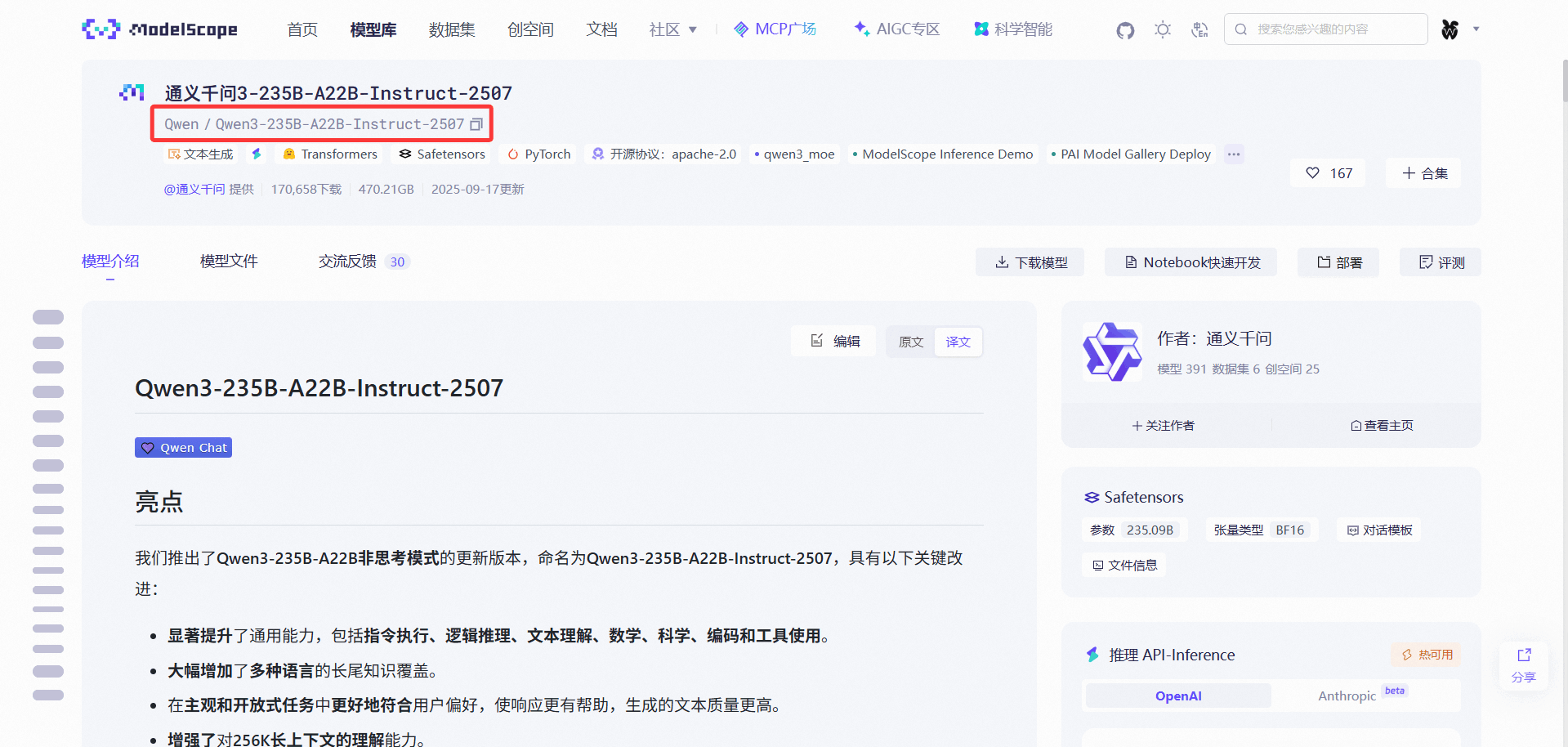The image size is (1568, 747).
Task: Click the 热可用 status badge
Action: point(1427,655)
